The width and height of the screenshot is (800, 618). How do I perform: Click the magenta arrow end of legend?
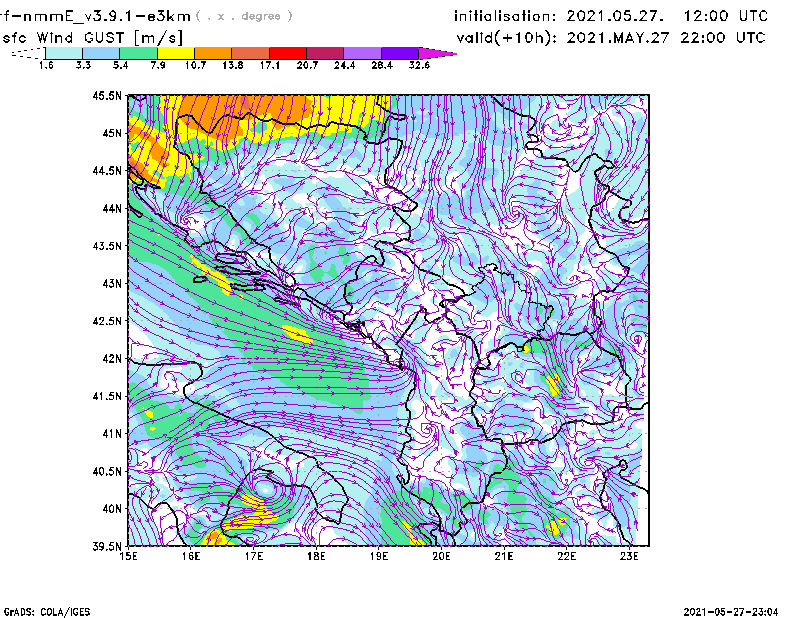[437, 53]
